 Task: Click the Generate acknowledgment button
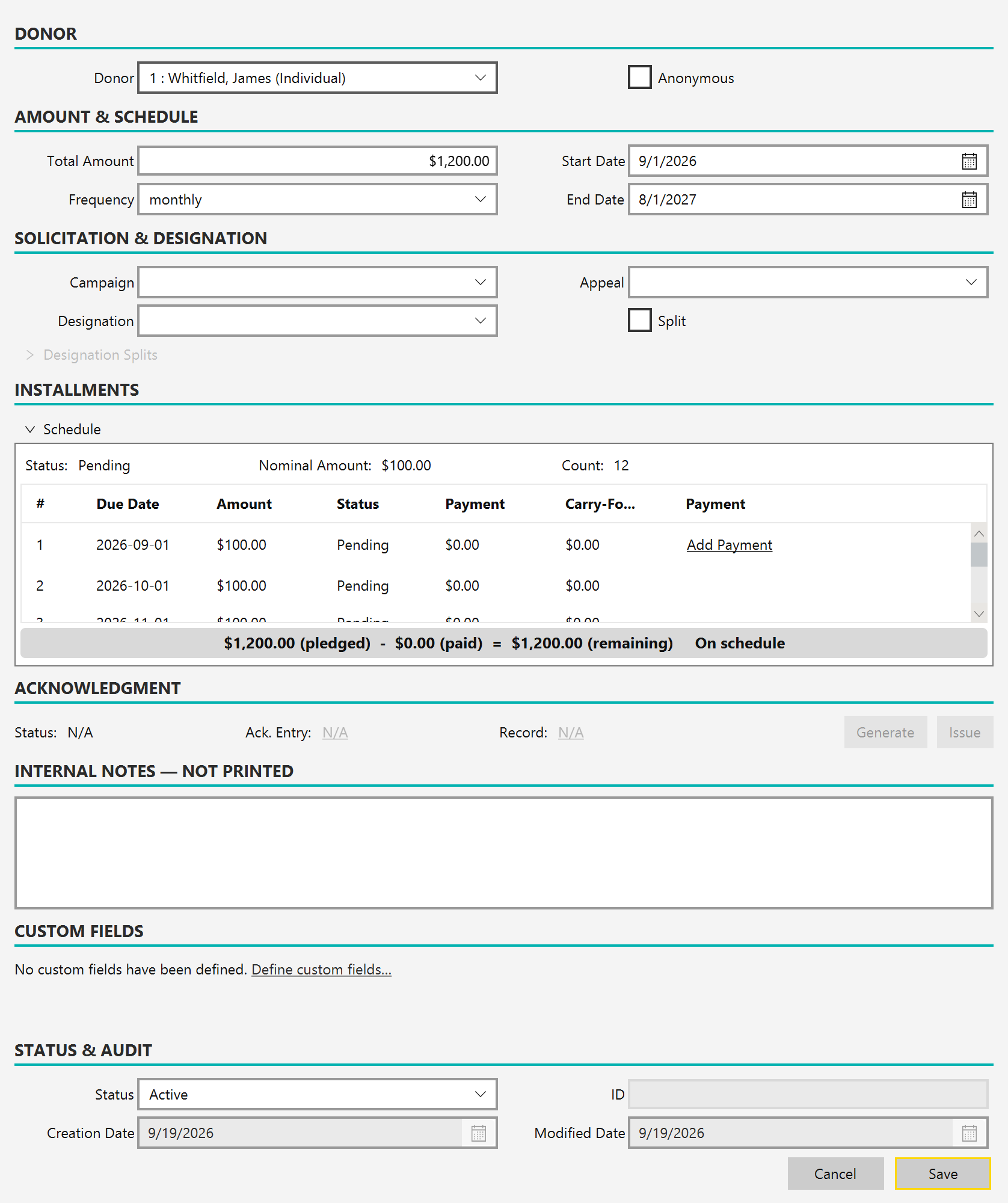885,732
